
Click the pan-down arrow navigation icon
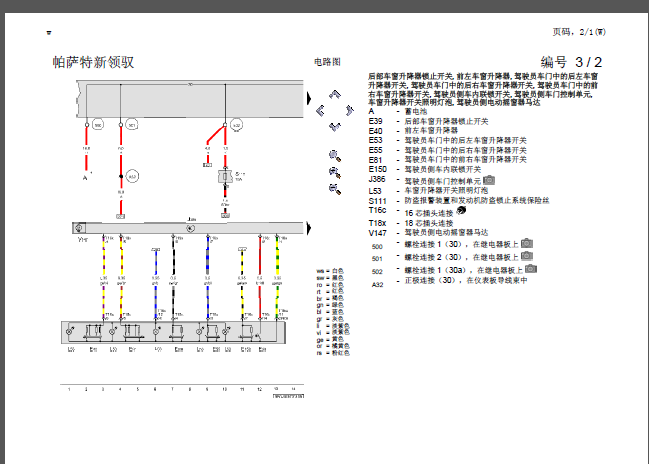pos(335,126)
